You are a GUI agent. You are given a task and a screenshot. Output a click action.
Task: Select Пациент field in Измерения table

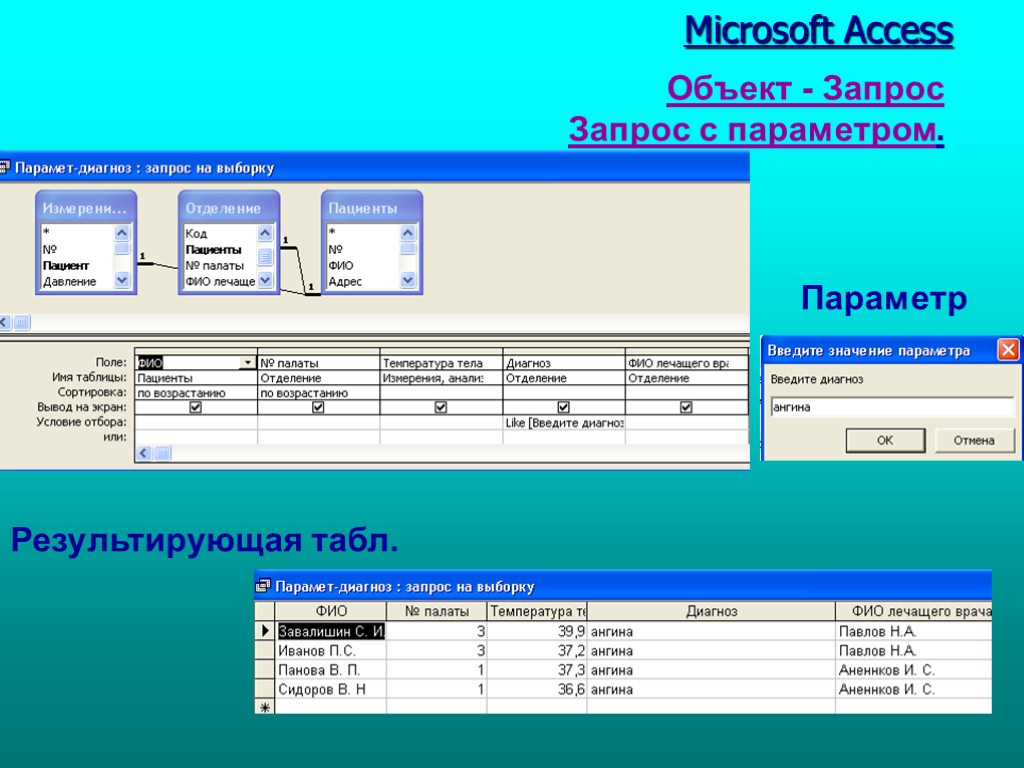[66, 265]
